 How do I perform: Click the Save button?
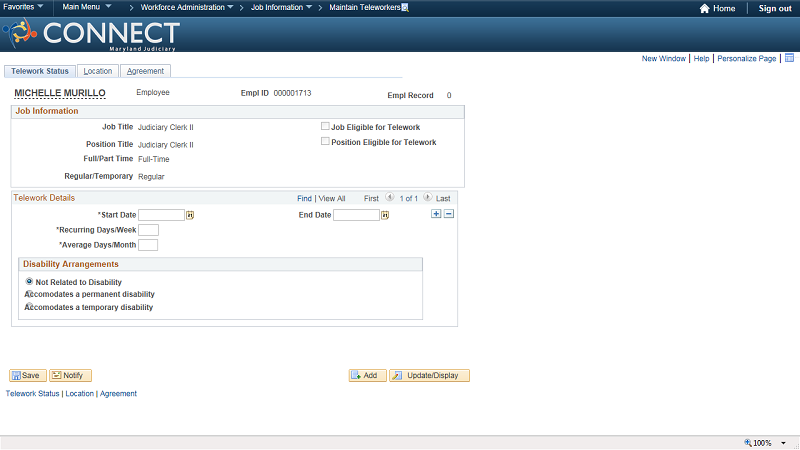(28, 376)
